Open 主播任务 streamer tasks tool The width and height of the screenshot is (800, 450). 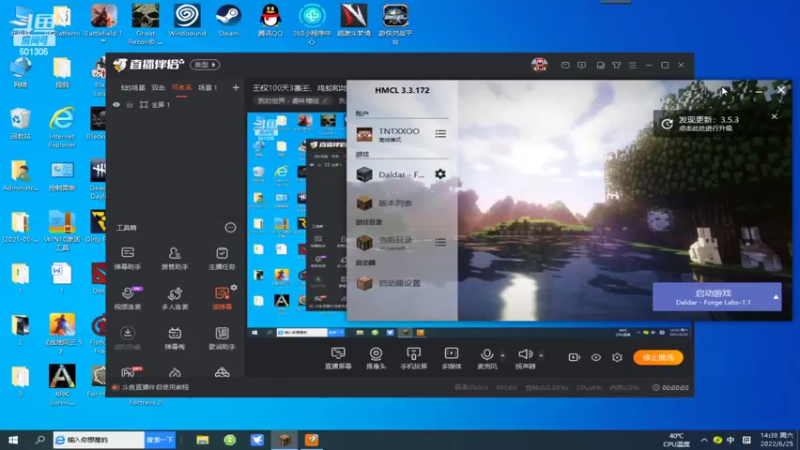pyautogui.click(x=222, y=258)
